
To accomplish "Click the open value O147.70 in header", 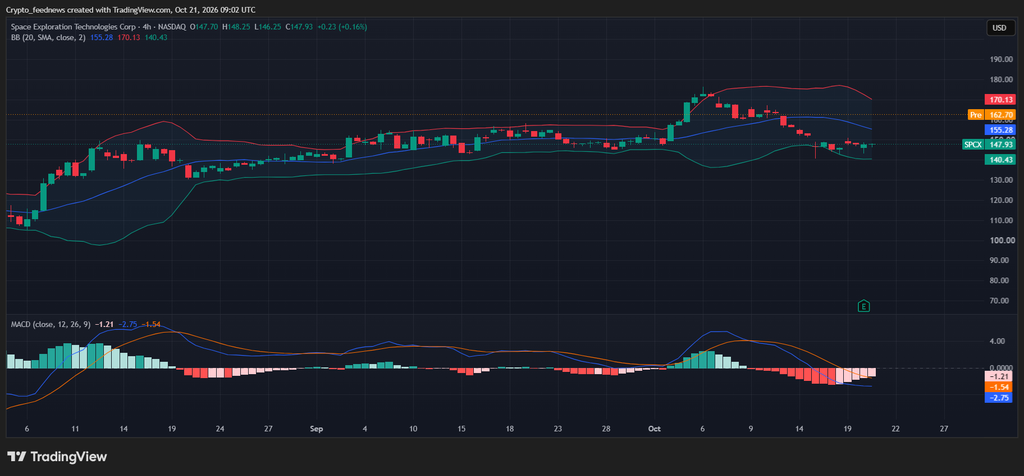I will click(x=204, y=27).
